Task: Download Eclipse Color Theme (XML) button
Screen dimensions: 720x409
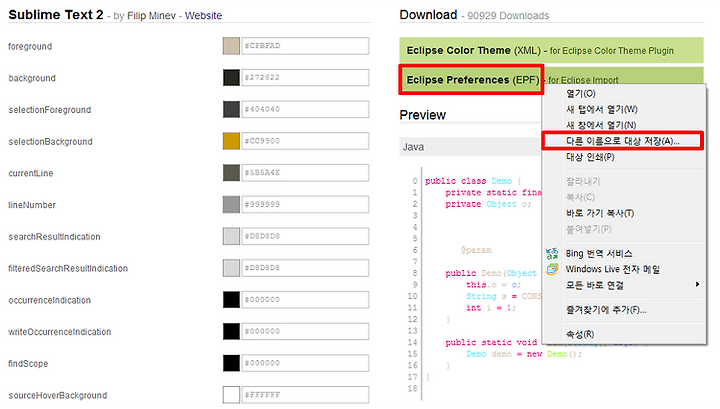Action: 551,50
